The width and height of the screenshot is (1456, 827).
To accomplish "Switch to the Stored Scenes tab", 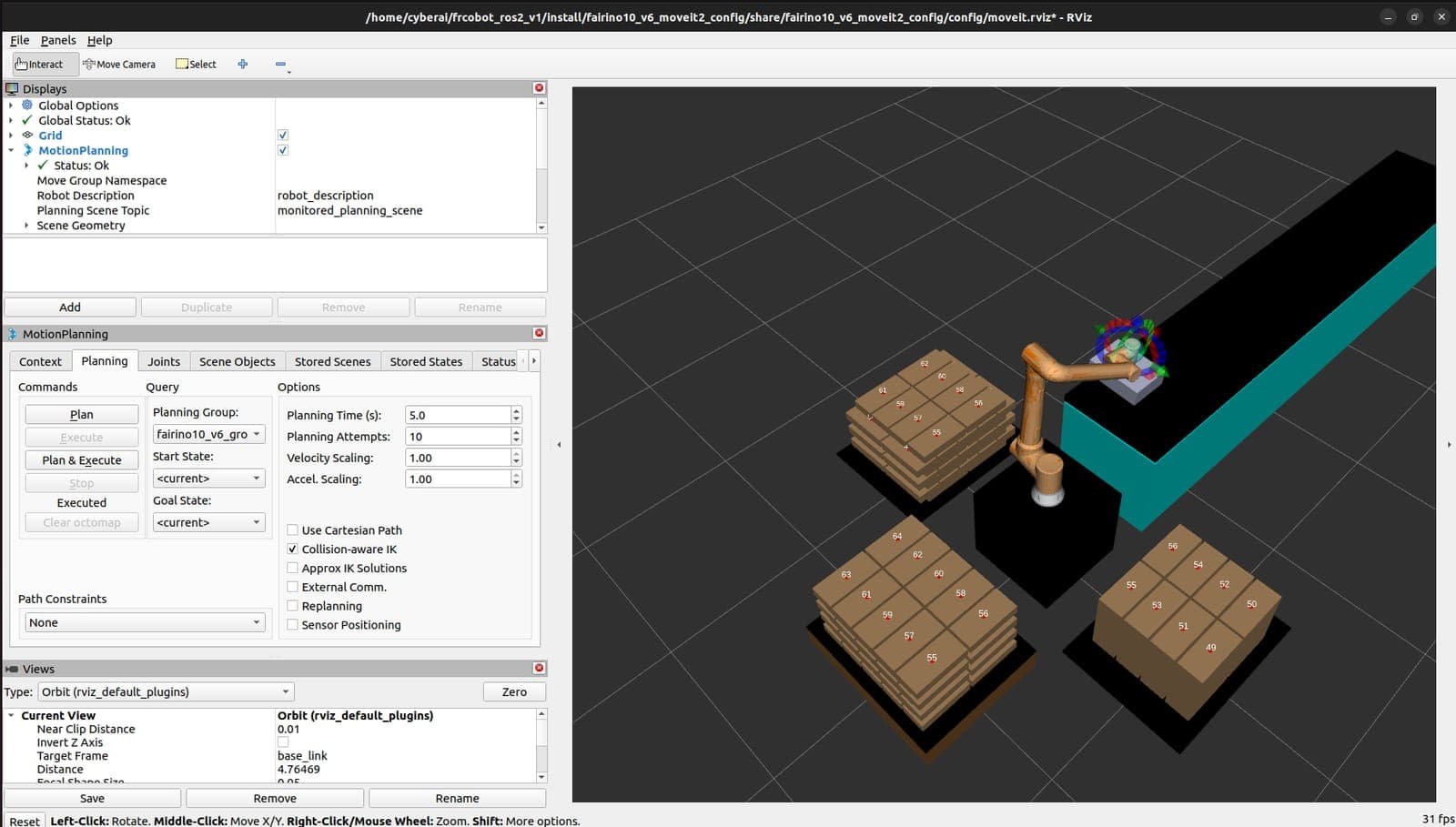I will [x=332, y=361].
